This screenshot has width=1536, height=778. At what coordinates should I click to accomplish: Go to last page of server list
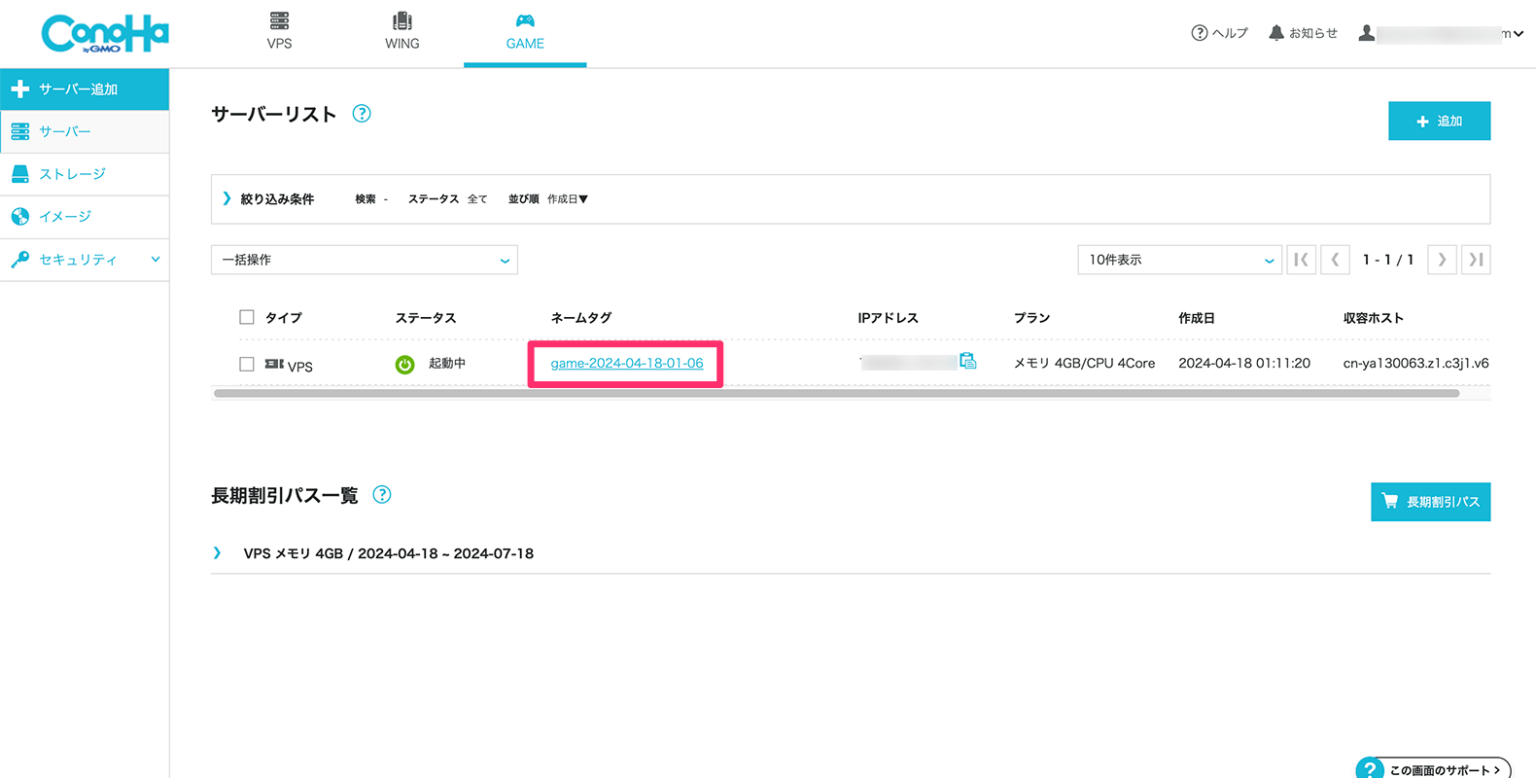[1476, 260]
